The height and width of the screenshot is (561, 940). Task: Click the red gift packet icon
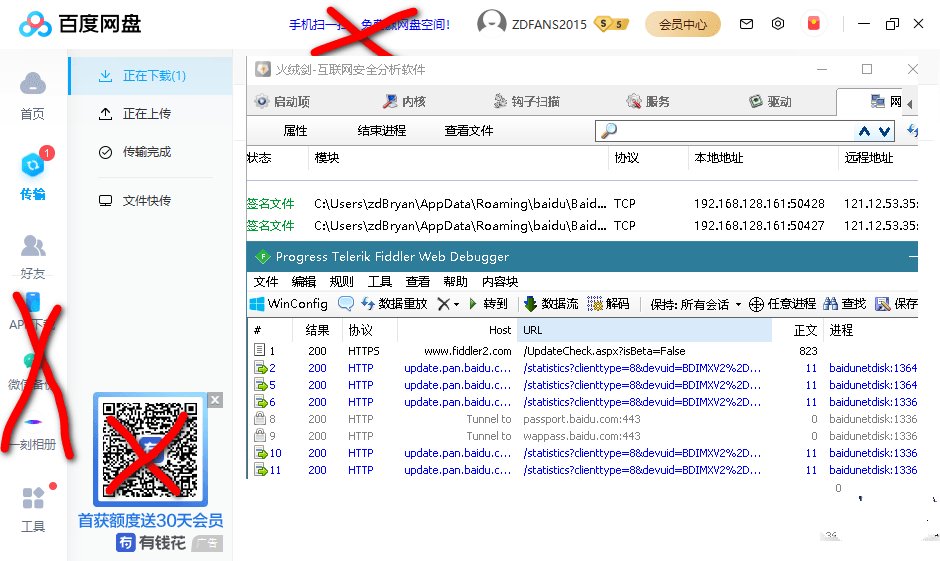pos(813,24)
